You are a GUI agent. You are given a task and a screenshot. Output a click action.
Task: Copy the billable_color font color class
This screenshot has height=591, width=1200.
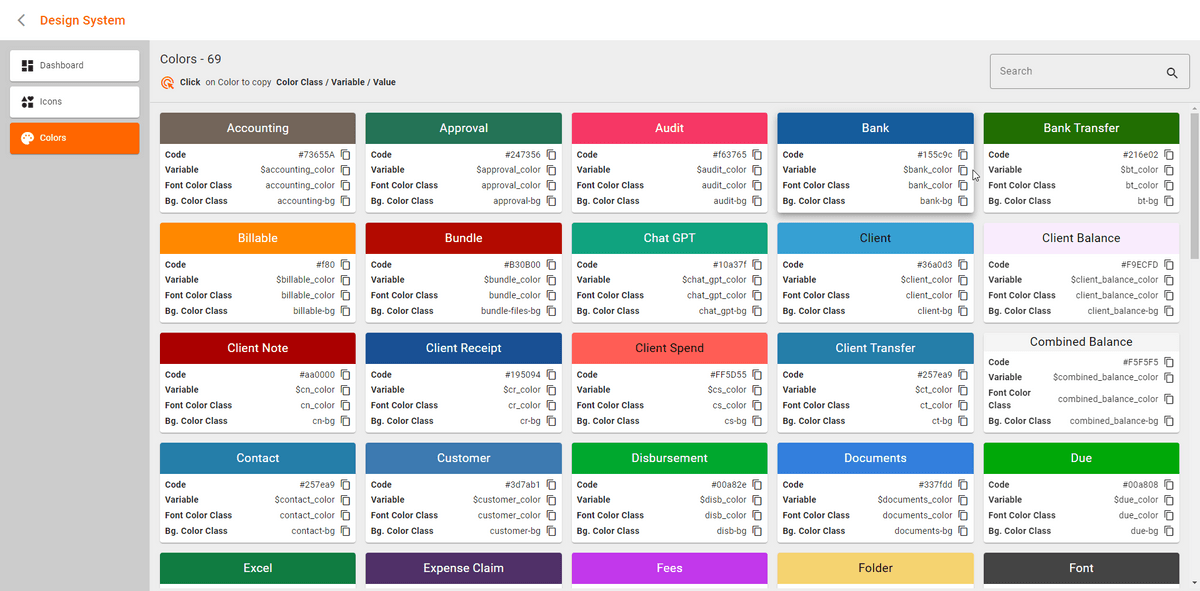pos(345,296)
